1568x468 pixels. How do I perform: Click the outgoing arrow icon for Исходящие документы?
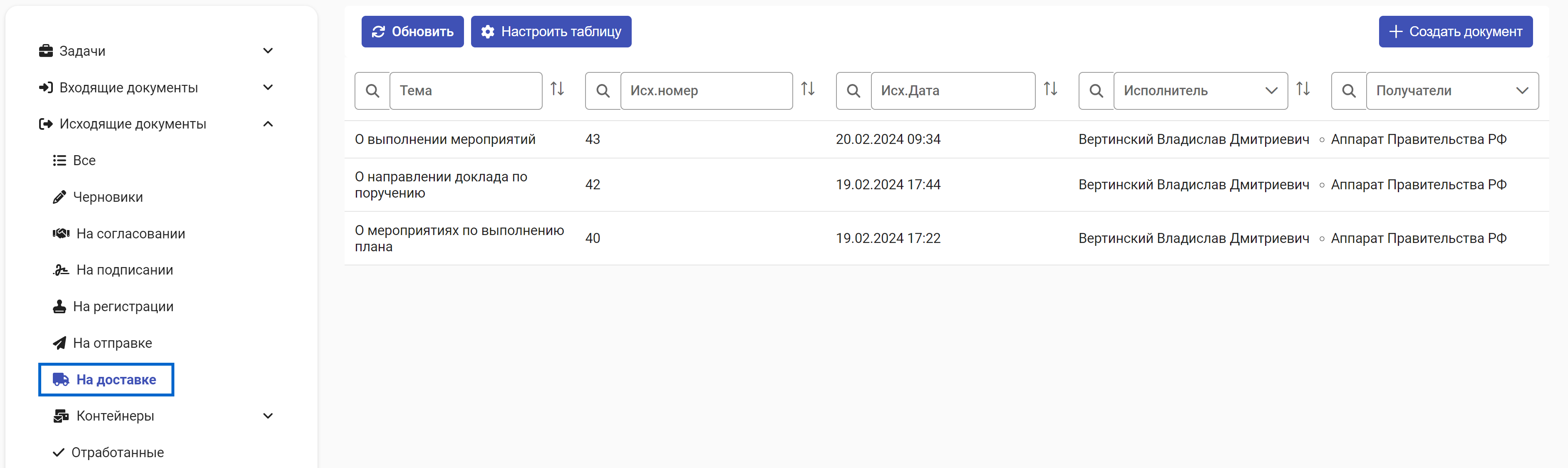(46, 124)
